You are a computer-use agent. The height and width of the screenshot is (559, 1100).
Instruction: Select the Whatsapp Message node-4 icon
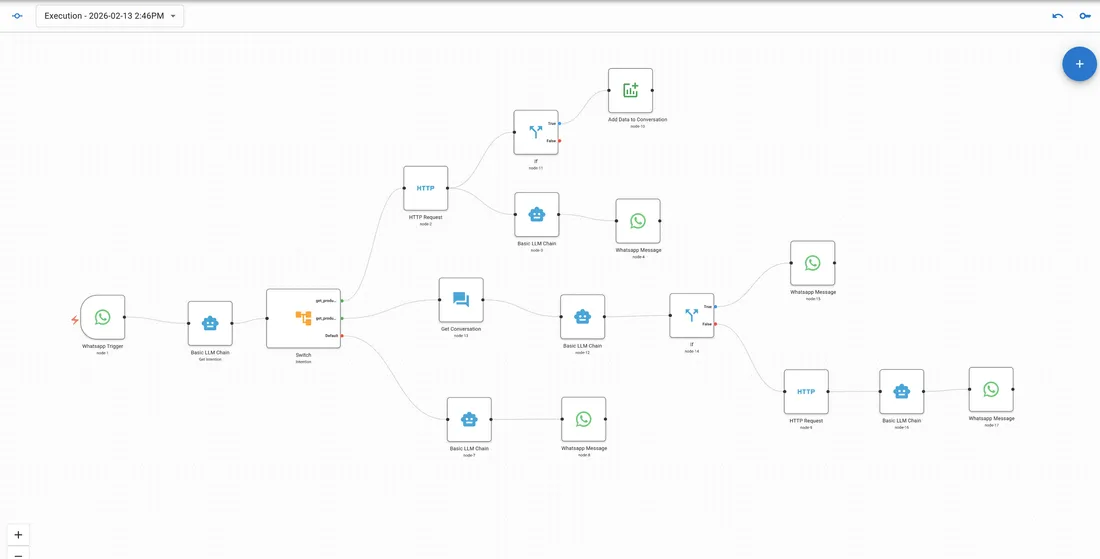(638, 221)
